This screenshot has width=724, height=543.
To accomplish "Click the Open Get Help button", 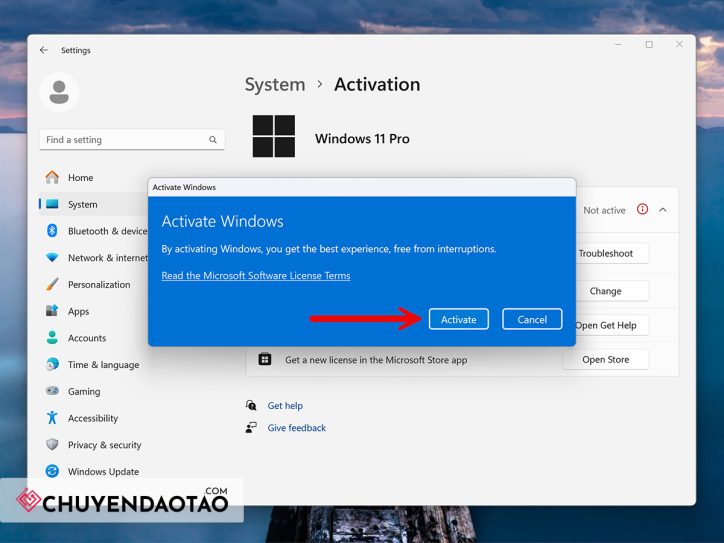I will tap(612, 326).
